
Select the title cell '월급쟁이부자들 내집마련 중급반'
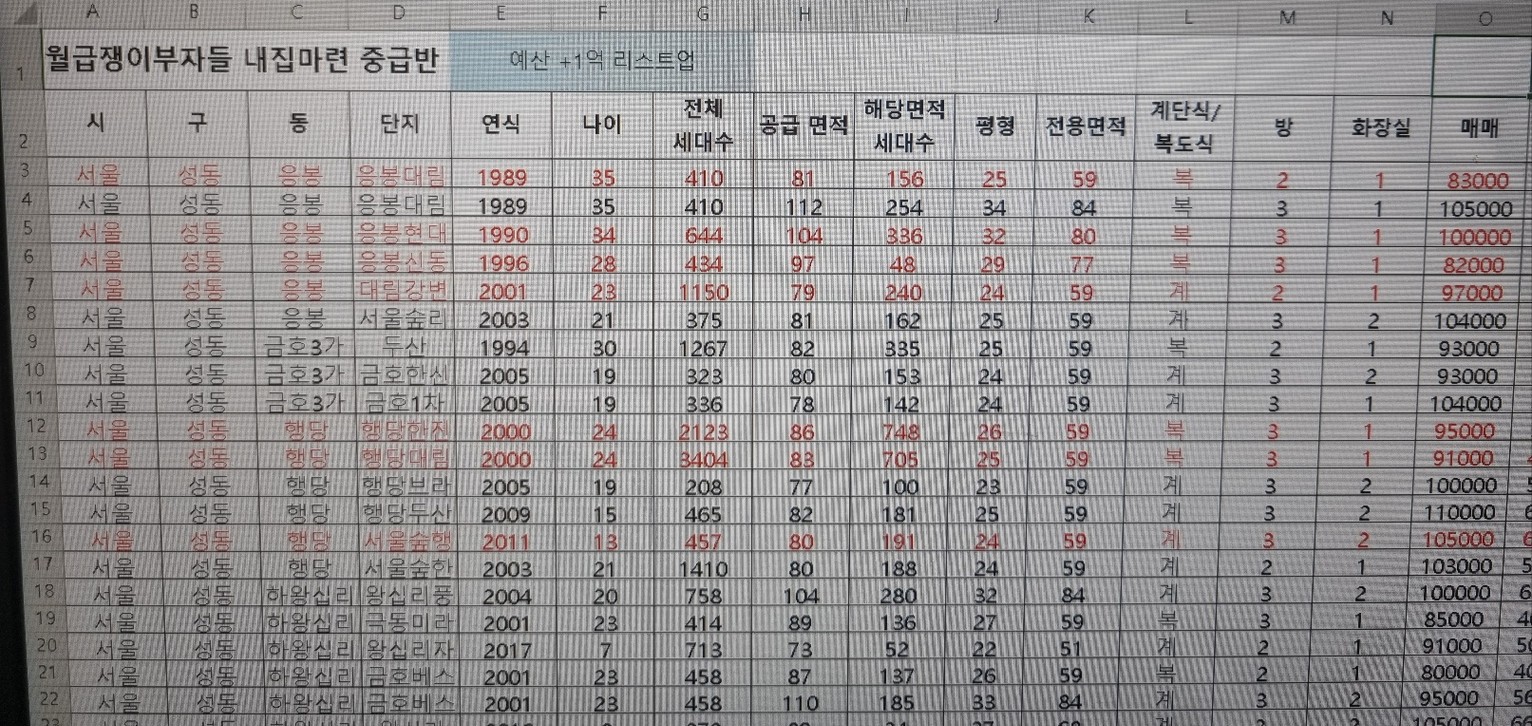click(243, 62)
